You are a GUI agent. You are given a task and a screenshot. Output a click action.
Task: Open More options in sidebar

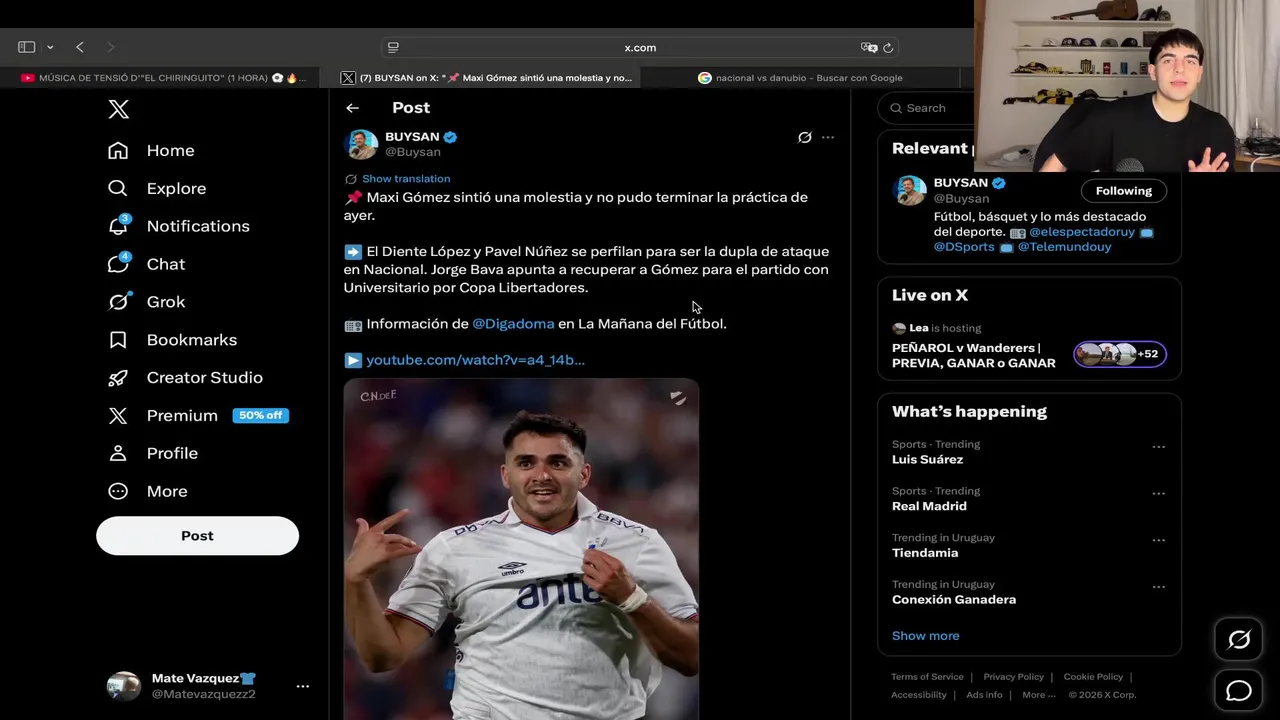click(x=147, y=491)
